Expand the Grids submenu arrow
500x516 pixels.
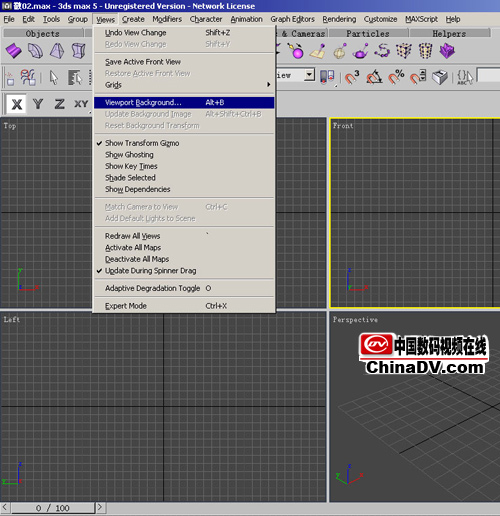point(268,85)
